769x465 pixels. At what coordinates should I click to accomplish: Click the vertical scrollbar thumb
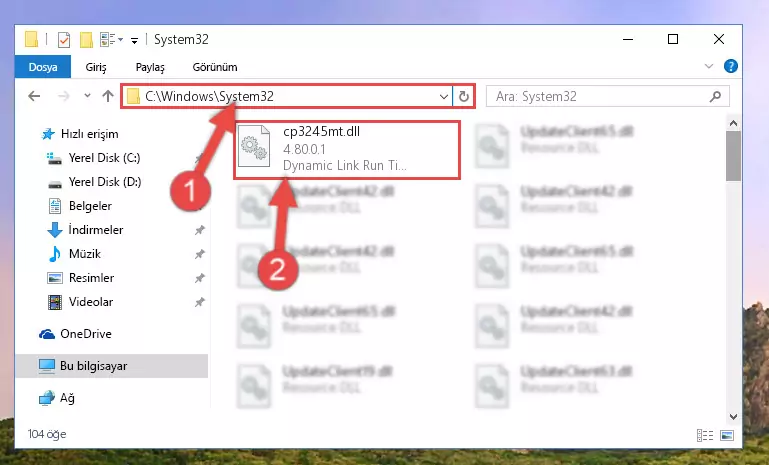733,156
